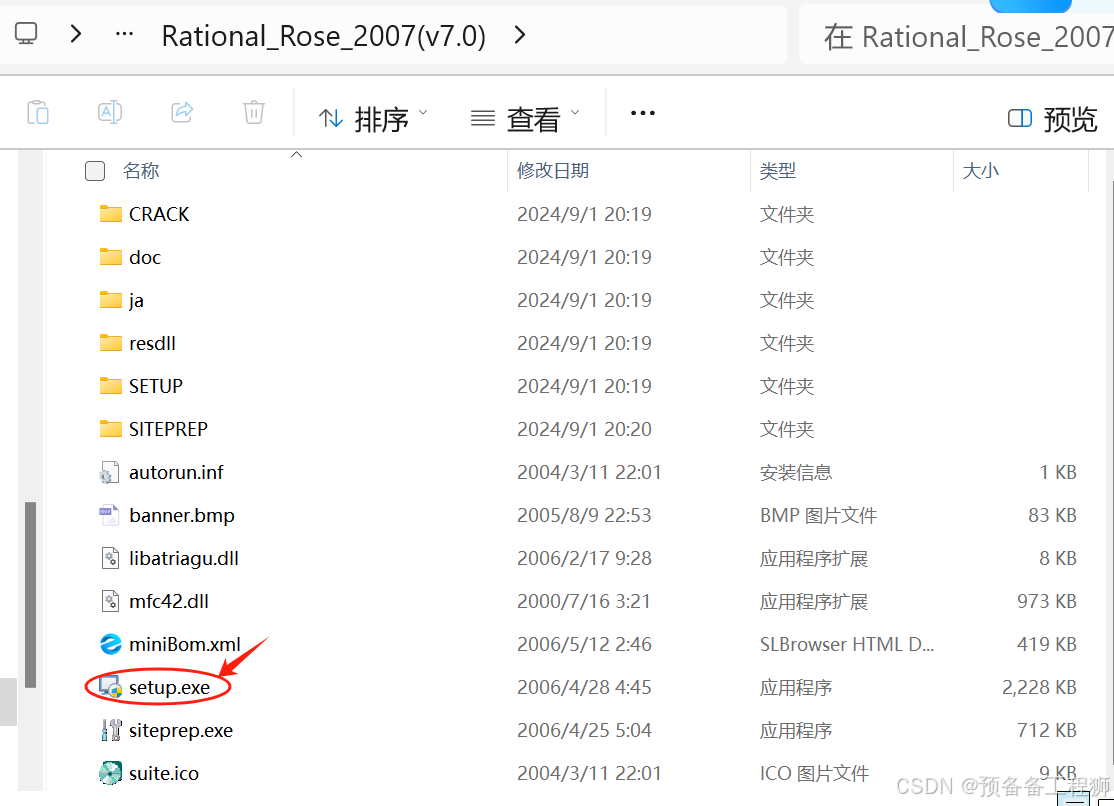Select the siteprep.exe tools icon
The width and height of the screenshot is (1114, 806).
point(110,730)
